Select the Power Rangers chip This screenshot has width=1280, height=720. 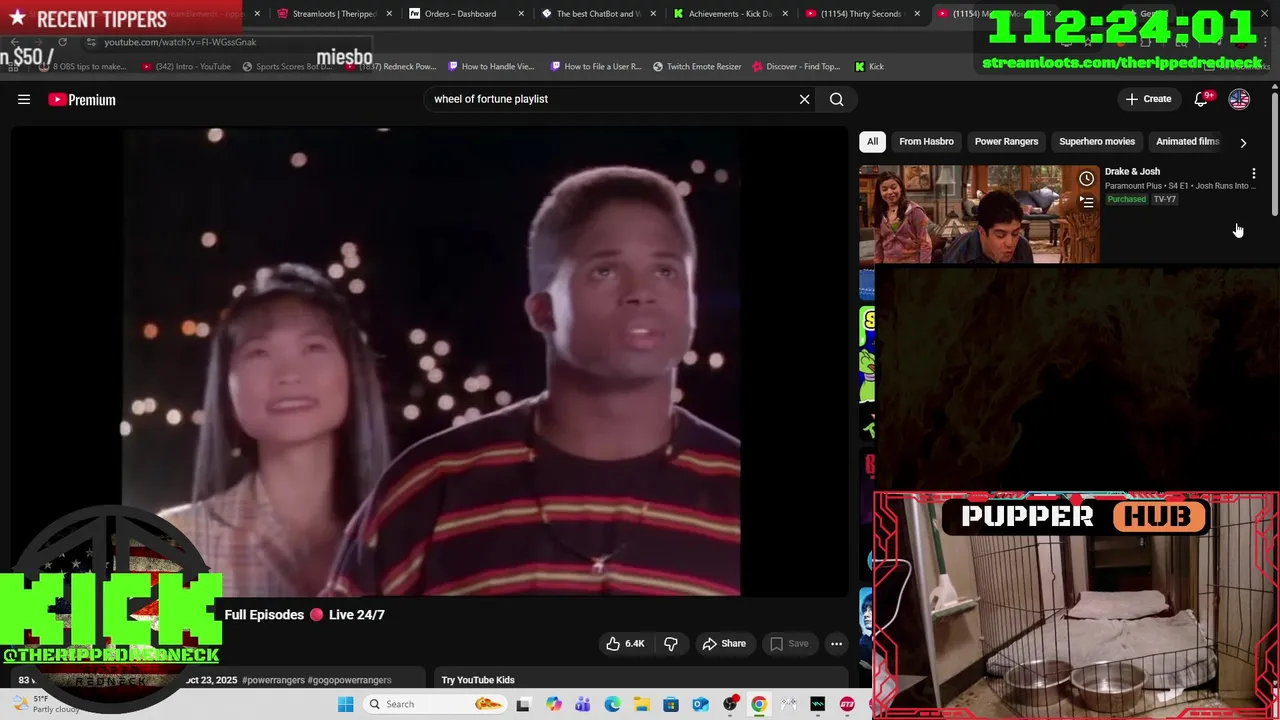coord(1006,141)
